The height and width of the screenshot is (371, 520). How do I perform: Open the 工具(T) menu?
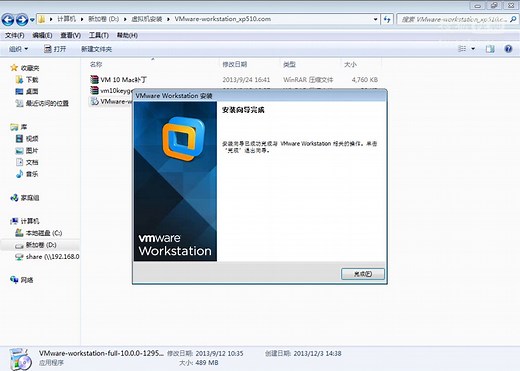pos(99,35)
